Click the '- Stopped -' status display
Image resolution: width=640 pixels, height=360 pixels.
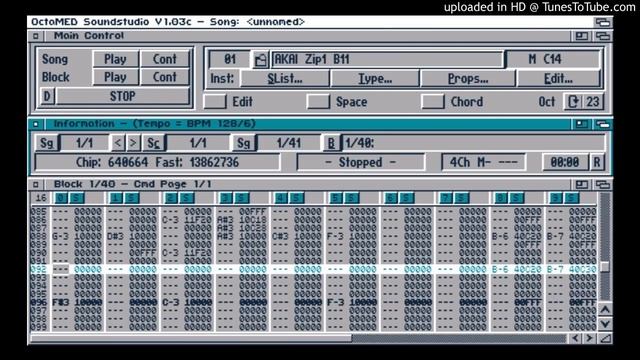tap(361, 162)
